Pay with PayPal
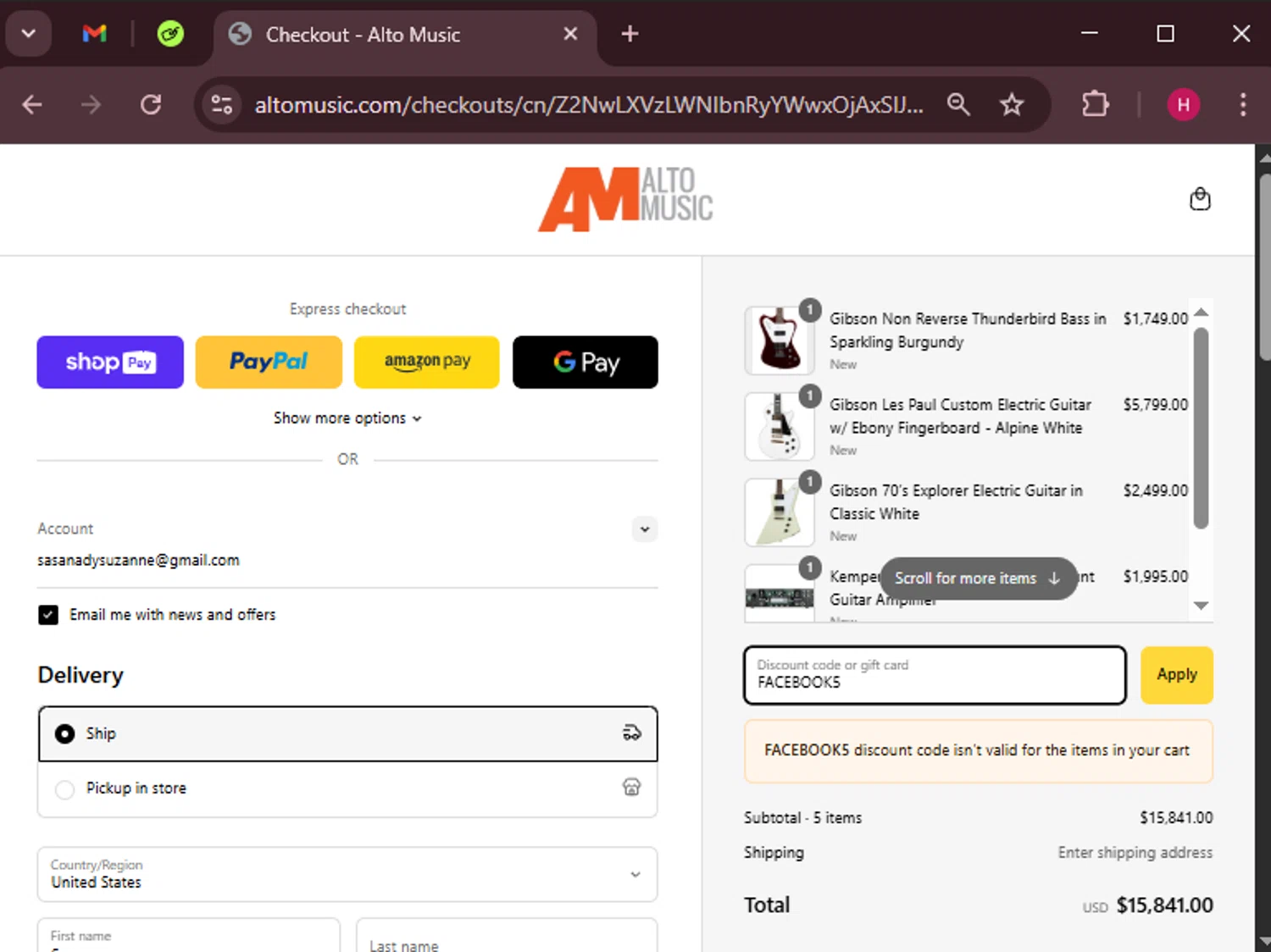This screenshot has width=1271, height=952. click(x=269, y=363)
